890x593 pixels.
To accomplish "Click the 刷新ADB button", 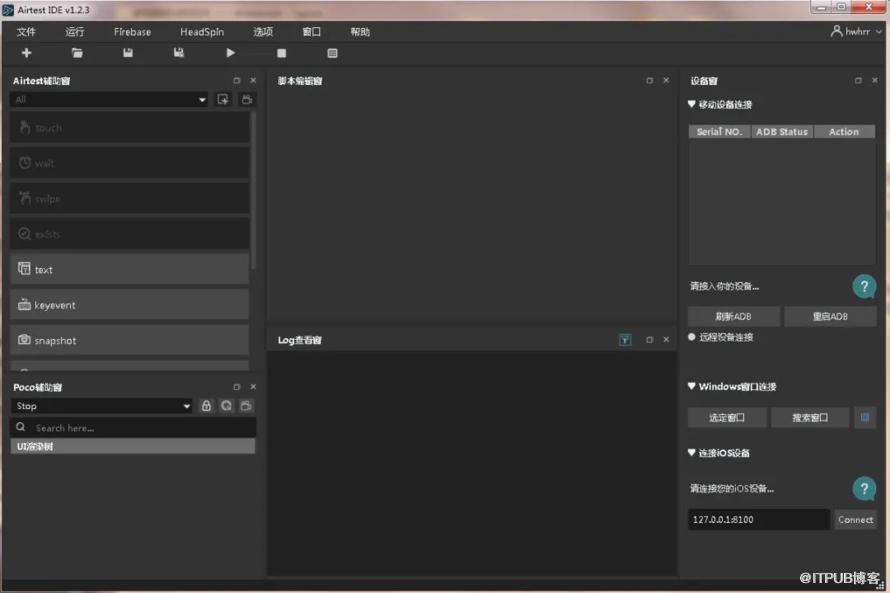I will 733,317.
